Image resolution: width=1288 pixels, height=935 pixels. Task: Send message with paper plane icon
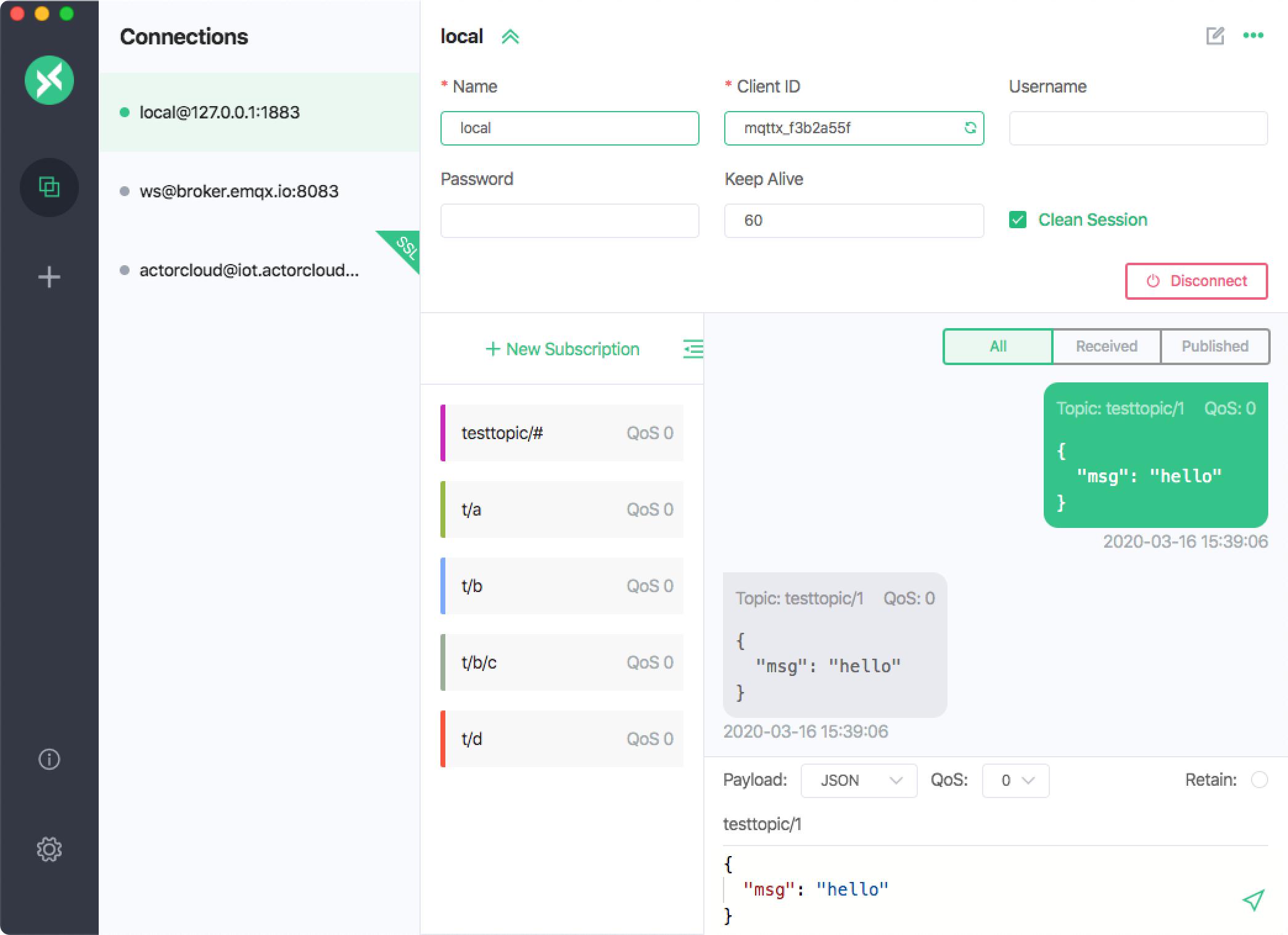[1253, 900]
